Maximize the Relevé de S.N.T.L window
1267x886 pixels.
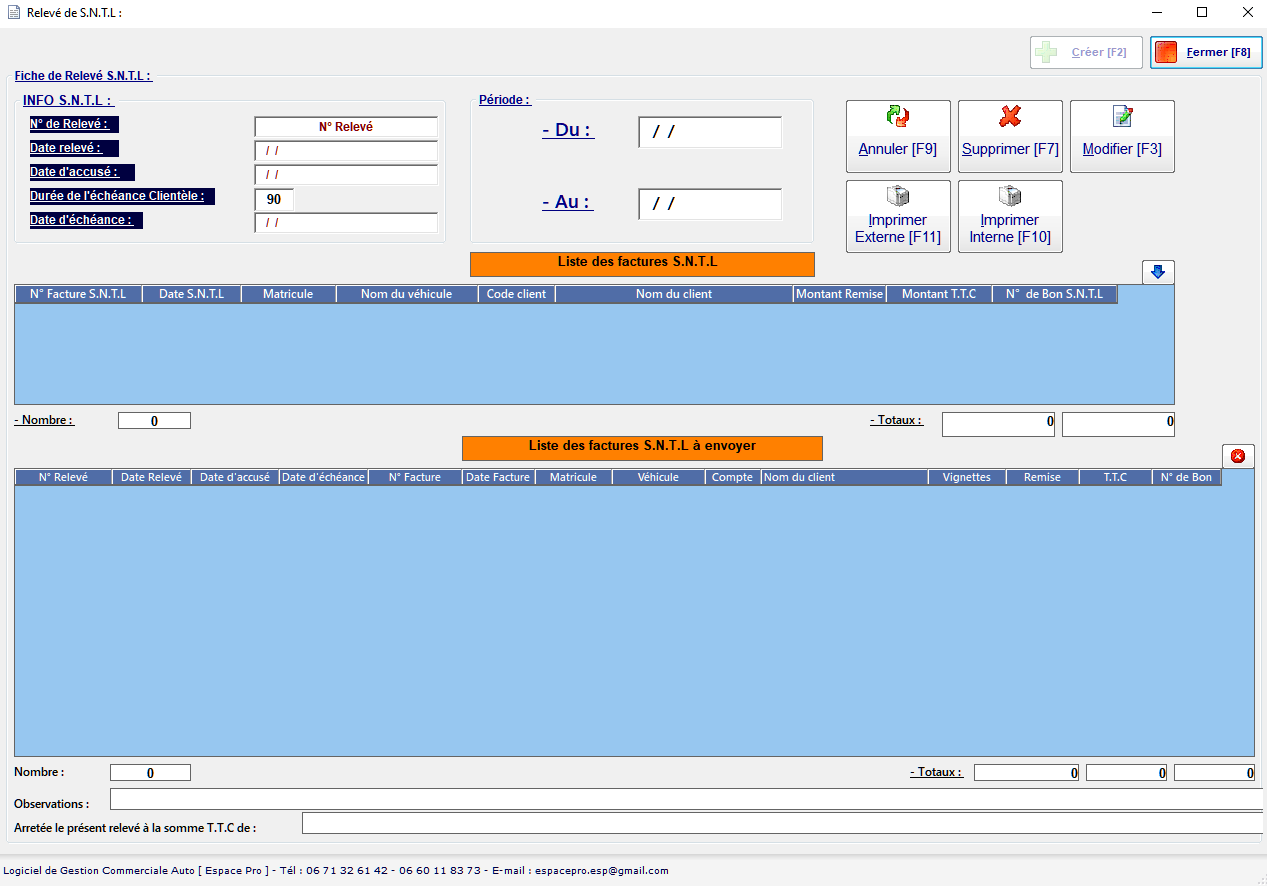pyautogui.click(x=1202, y=13)
